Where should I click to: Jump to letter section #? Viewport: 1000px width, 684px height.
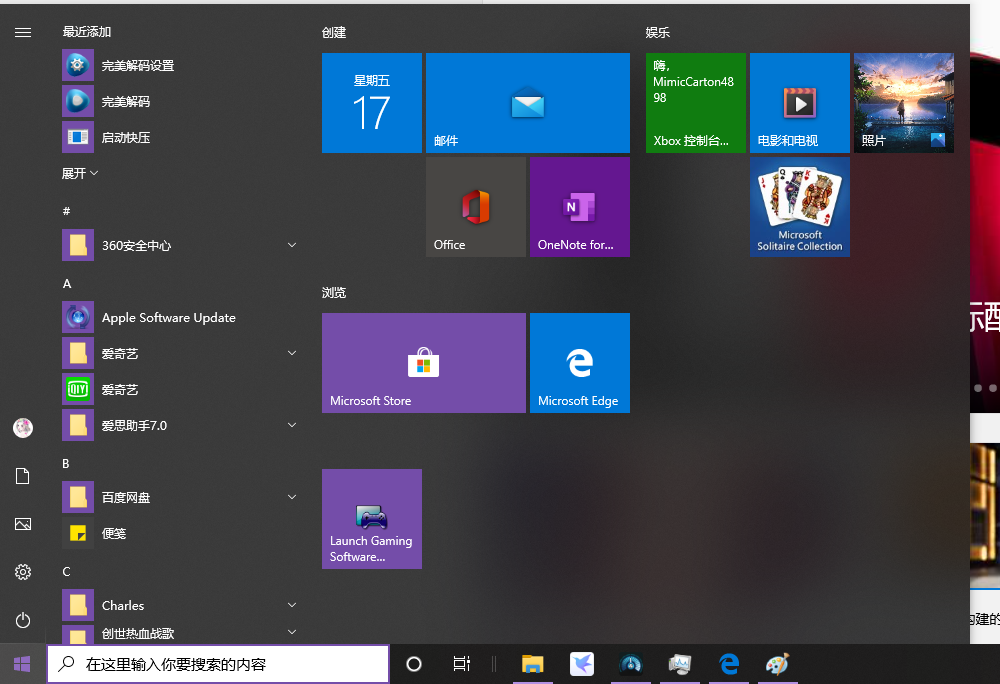(66, 211)
